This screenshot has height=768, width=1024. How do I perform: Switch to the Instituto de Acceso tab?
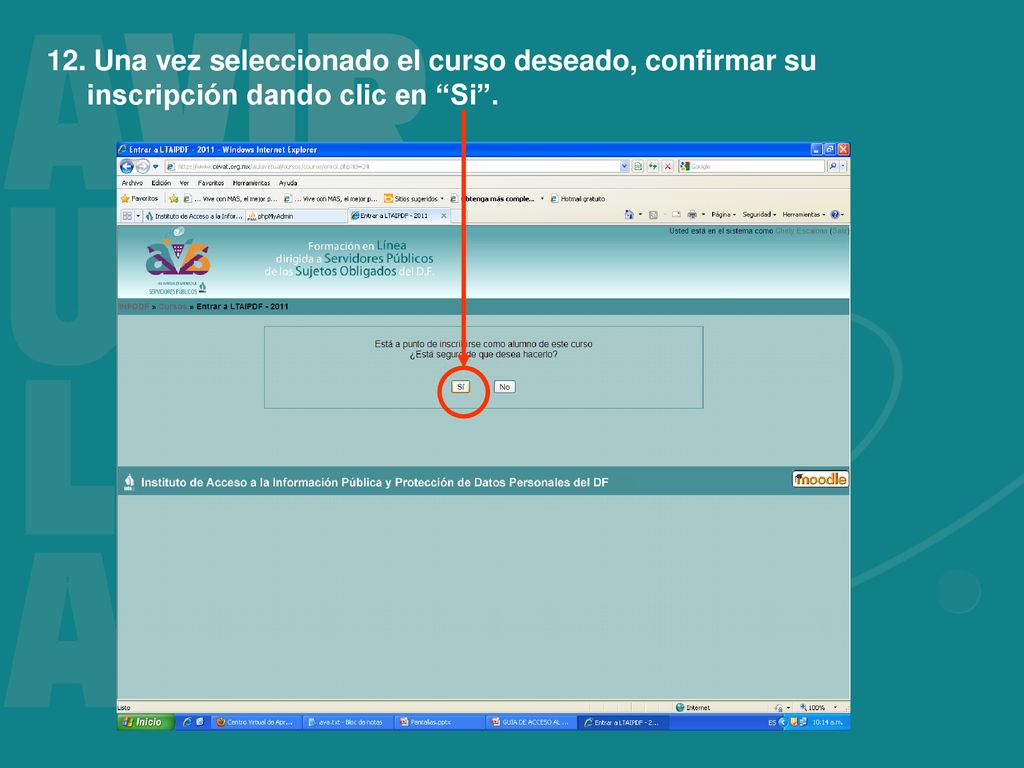point(194,216)
